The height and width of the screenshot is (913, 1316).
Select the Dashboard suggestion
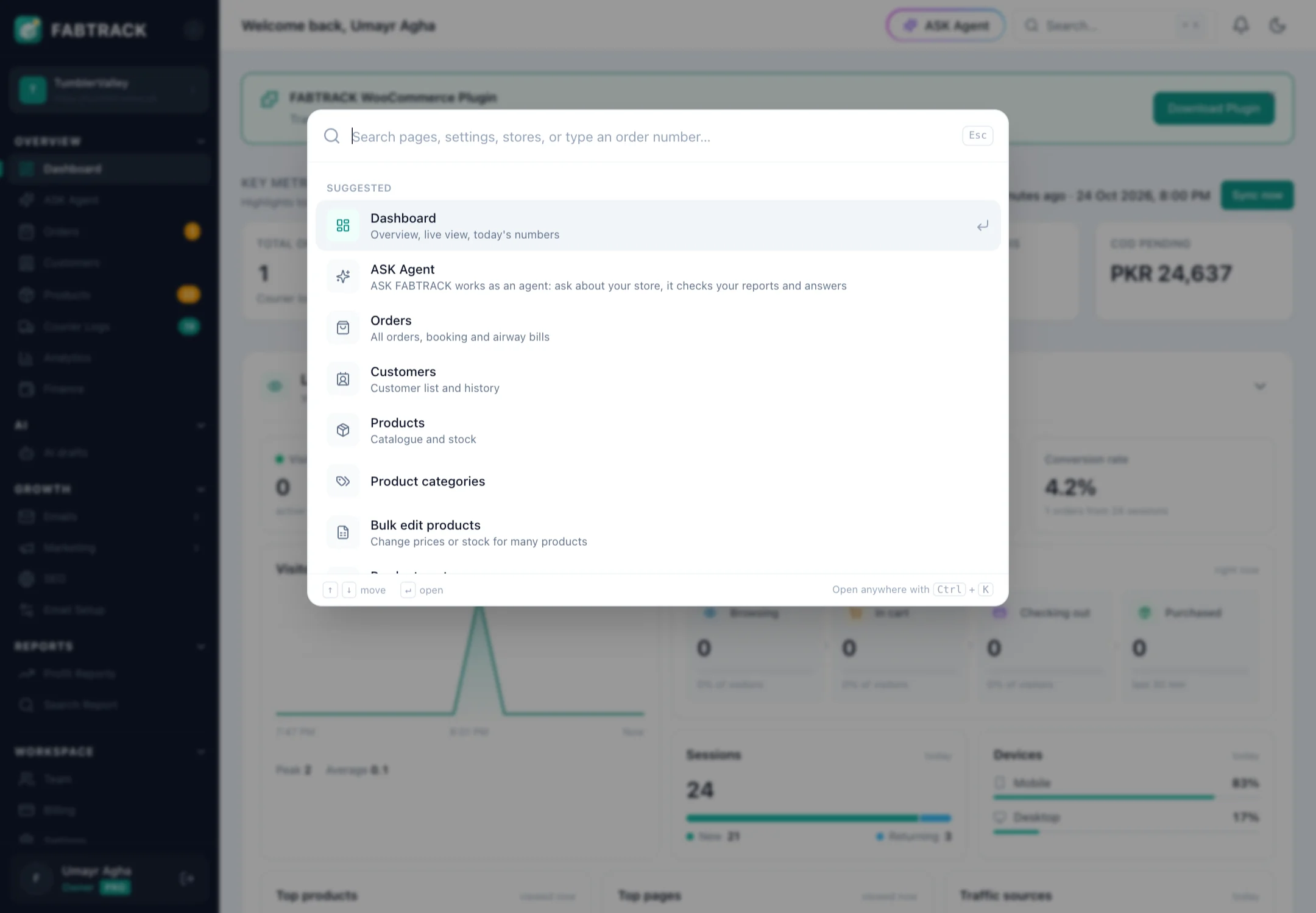point(658,225)
